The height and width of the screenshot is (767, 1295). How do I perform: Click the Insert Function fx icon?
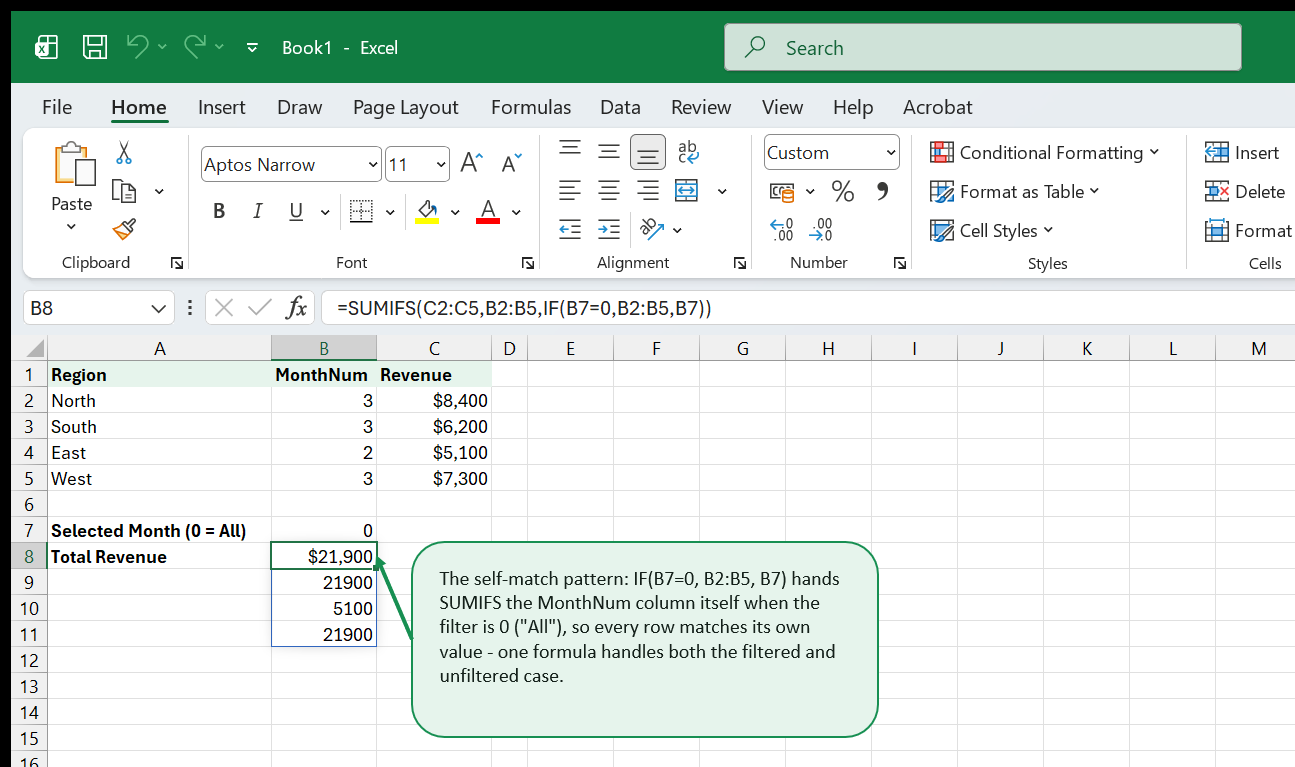pos(296,308)
